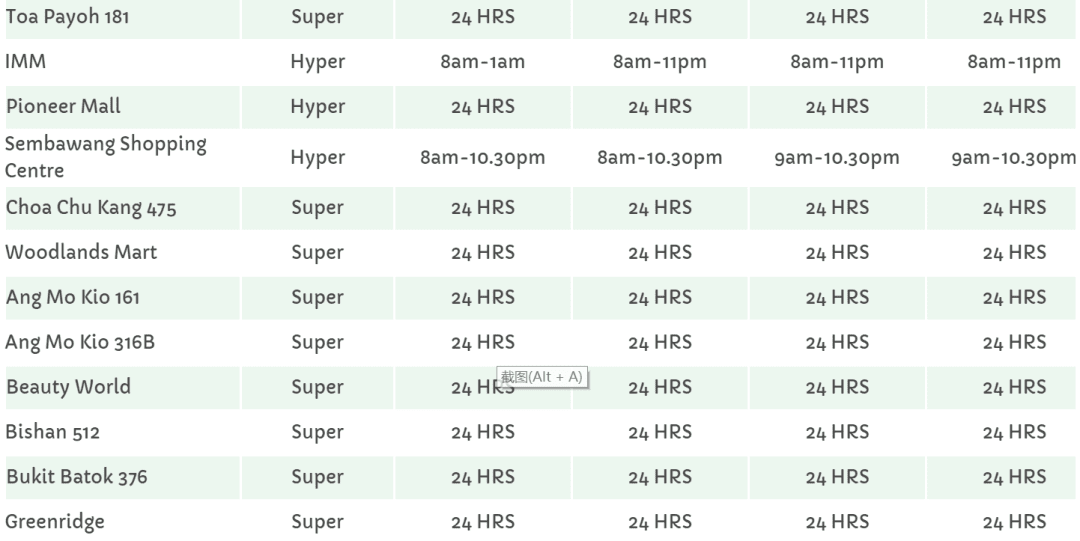Click the Pioneer Mall store name

point(63,107)
